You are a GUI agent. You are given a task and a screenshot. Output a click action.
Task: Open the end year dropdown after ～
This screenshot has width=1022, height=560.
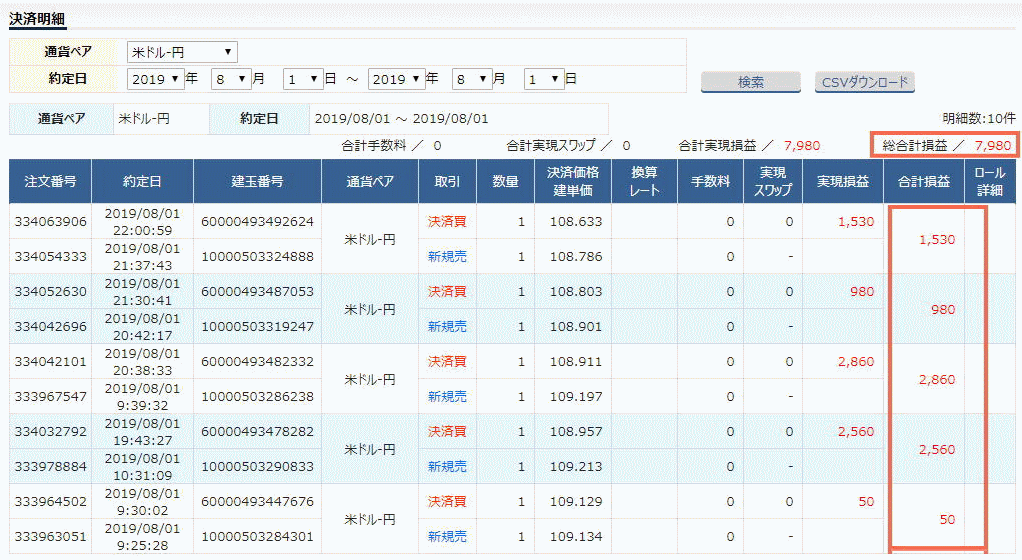click(x=396, y=78)
